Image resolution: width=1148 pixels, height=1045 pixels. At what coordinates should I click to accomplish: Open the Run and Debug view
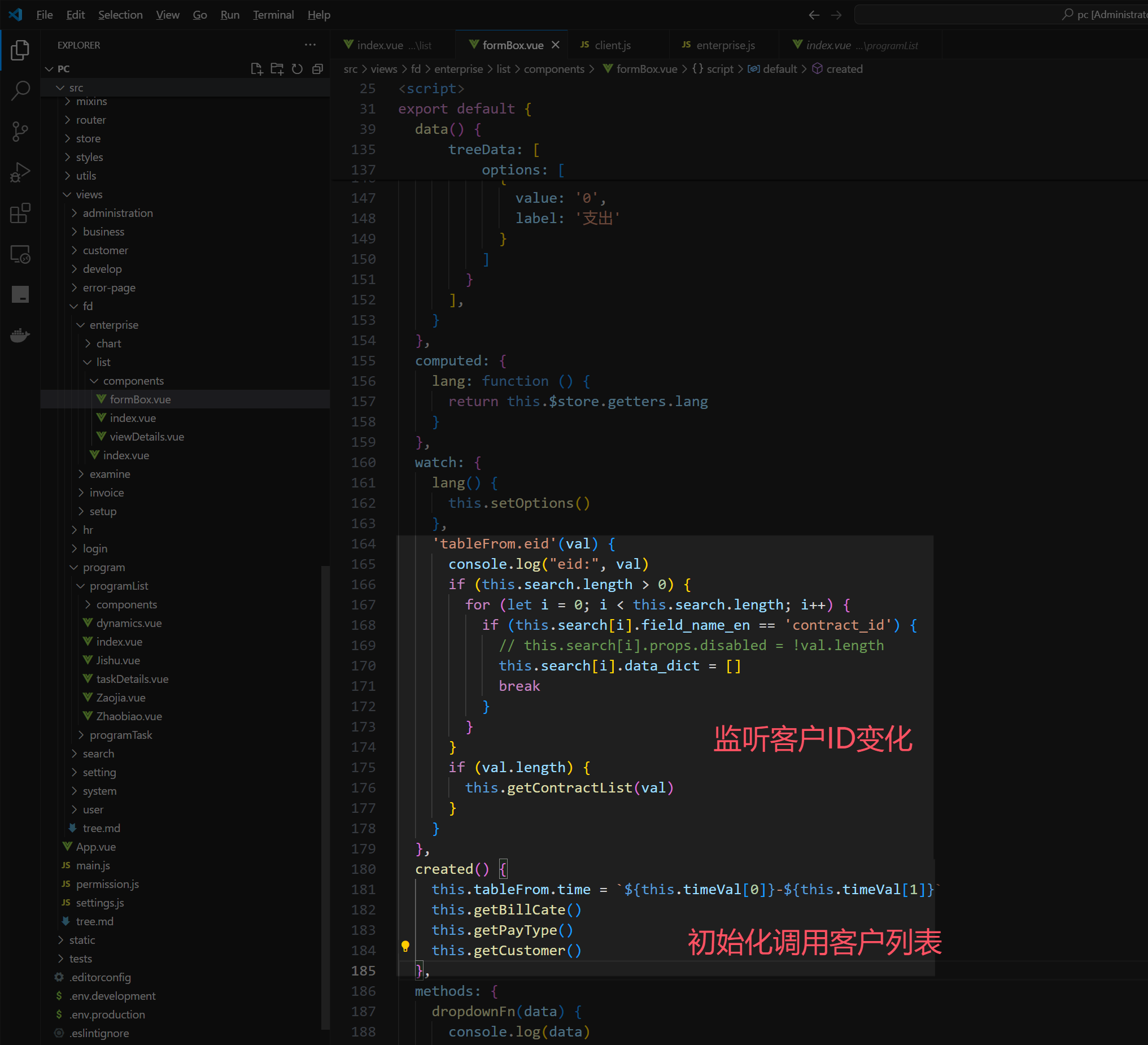coord(20,172)
